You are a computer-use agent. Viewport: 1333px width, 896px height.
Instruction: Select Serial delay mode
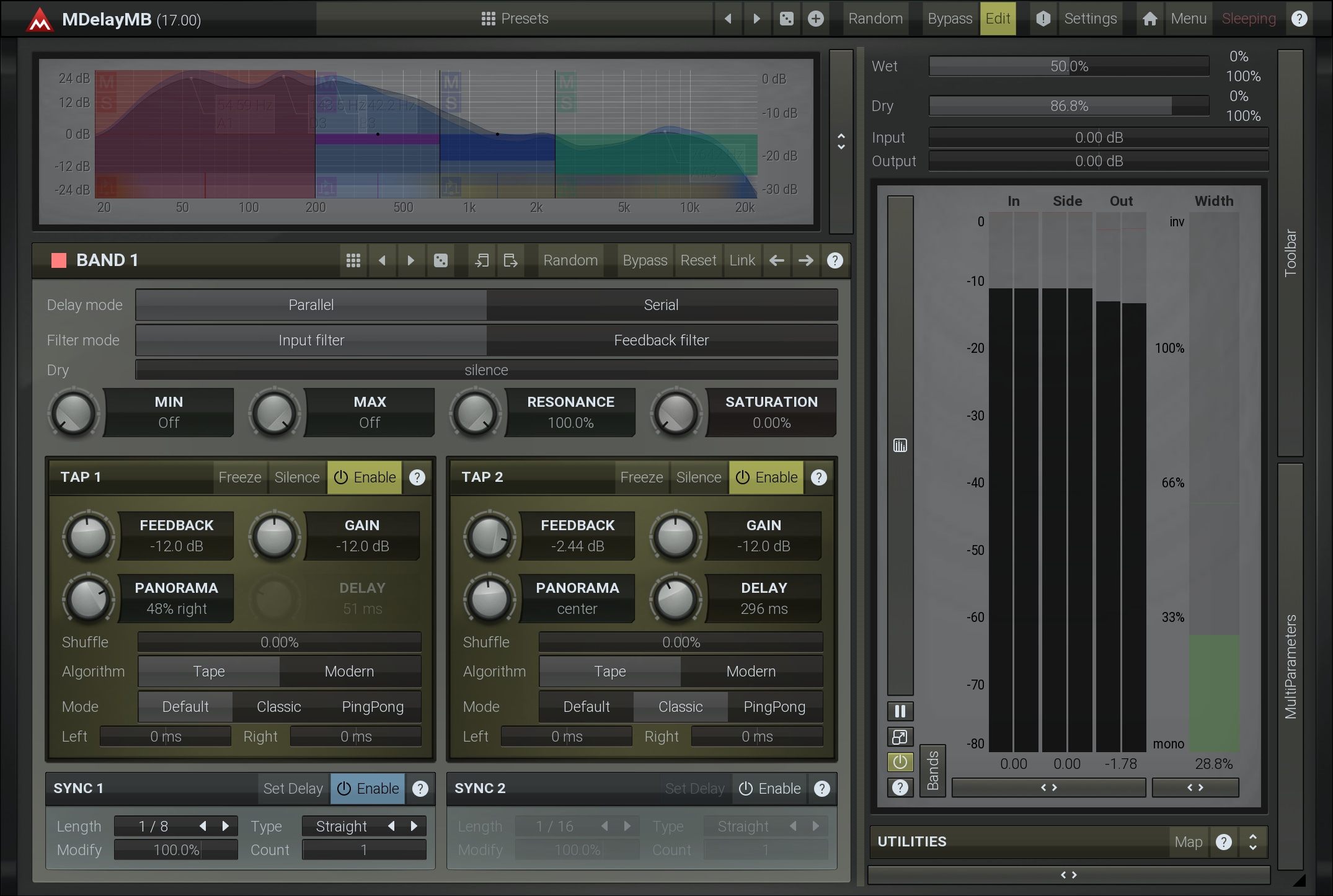661,305
